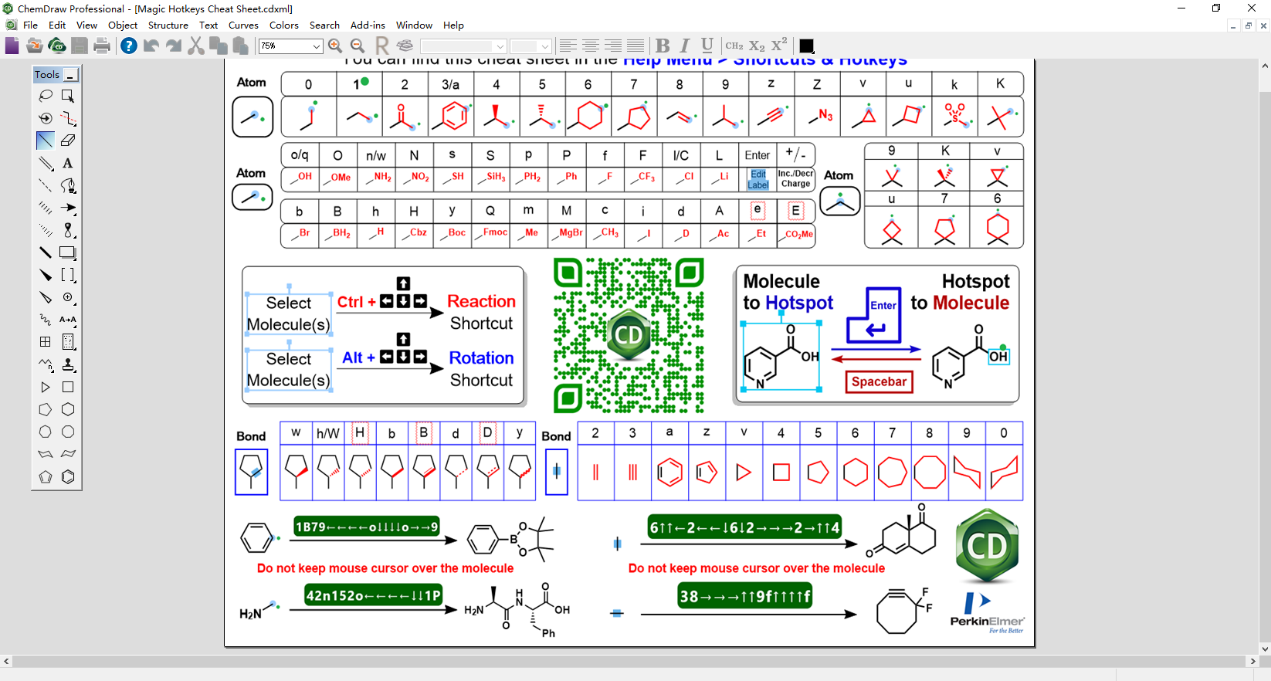Open the 75% zoom level dropdown
This screenshot has height=681, width=1271.
316,47
